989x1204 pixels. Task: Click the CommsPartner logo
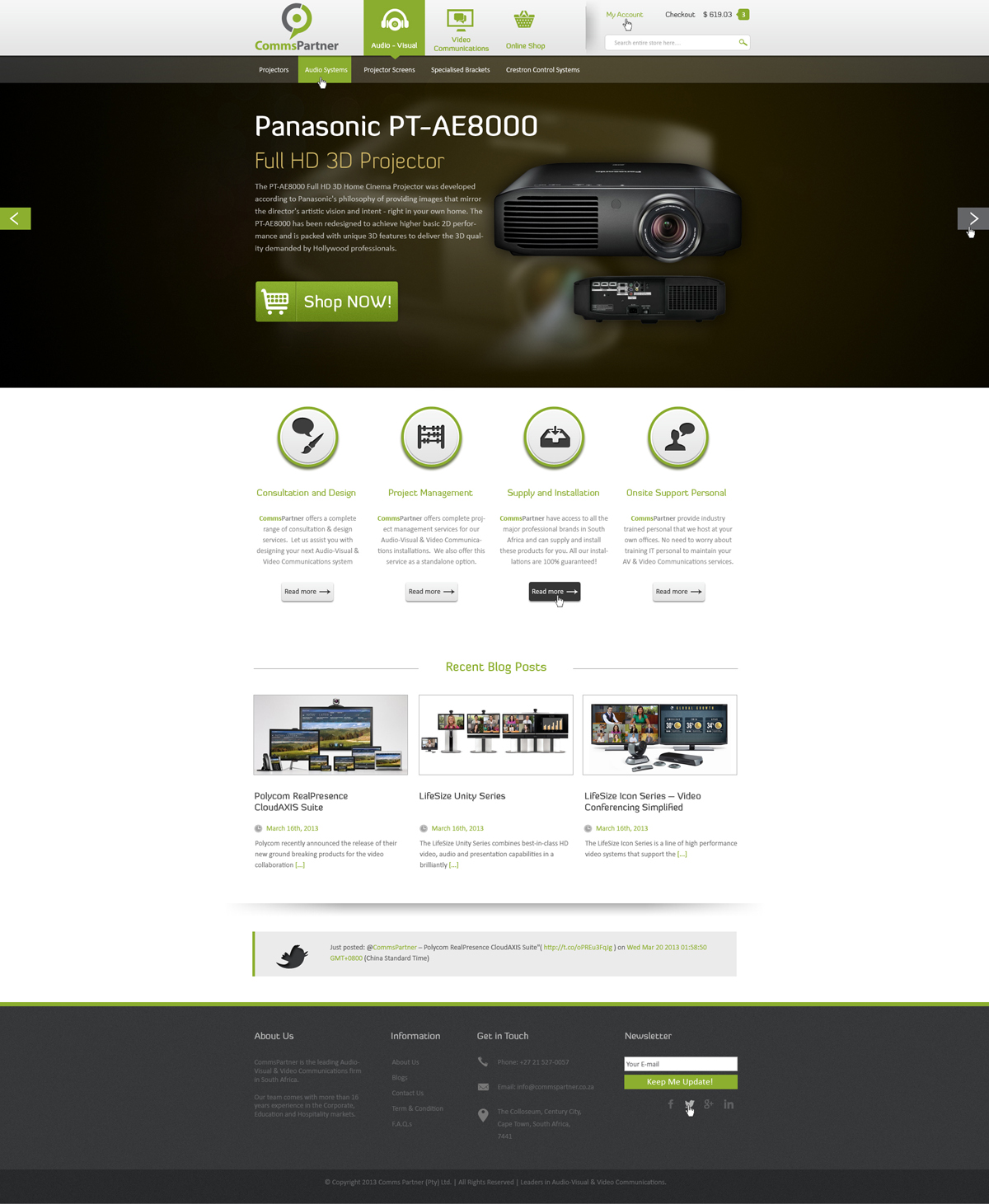coord(297,28)
